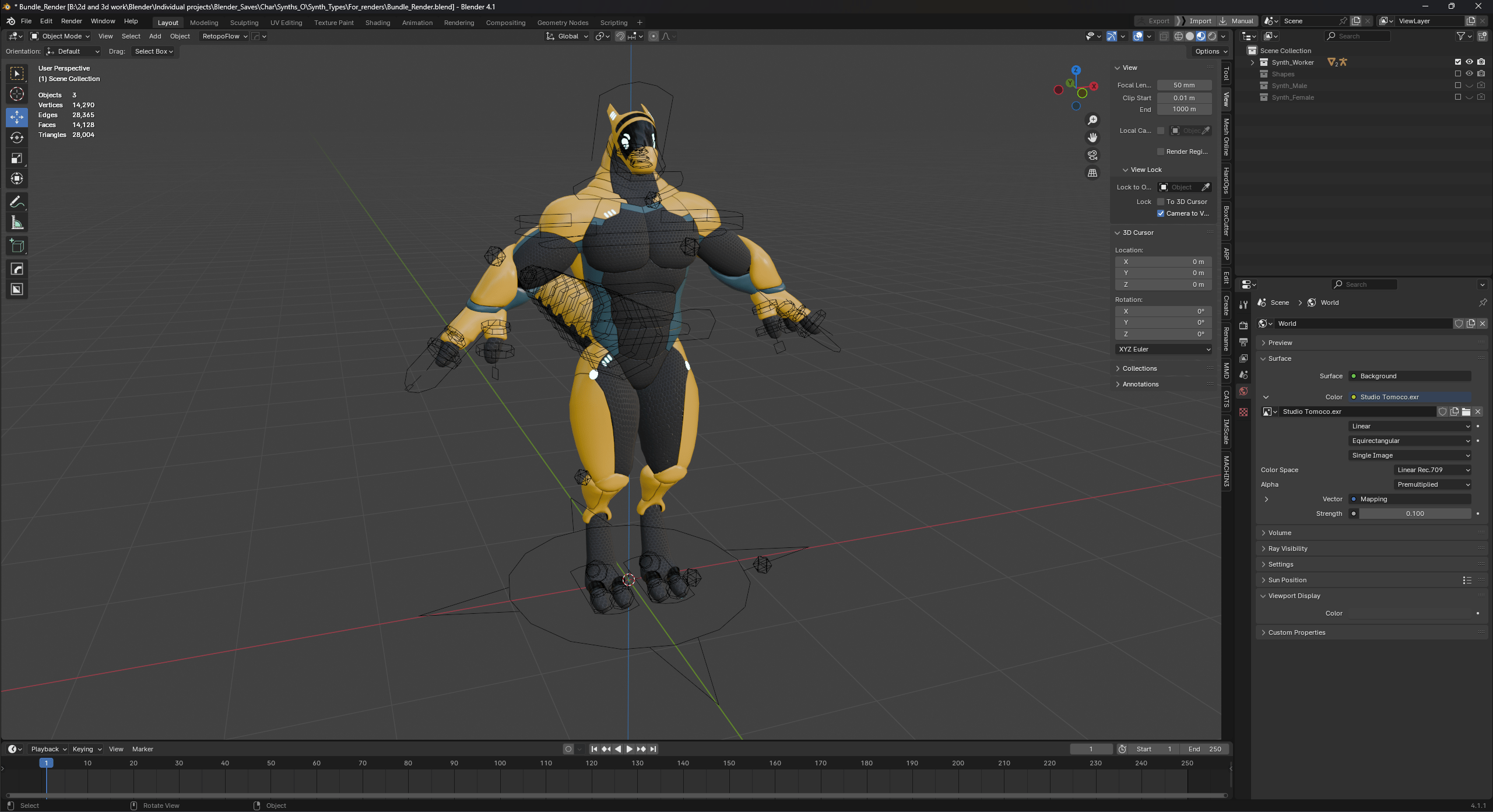Image resolution: width=1493 pixels, height=812 pixels.
Task: Click the RetopoFlow header button
Action: click(x=223, y=36)
